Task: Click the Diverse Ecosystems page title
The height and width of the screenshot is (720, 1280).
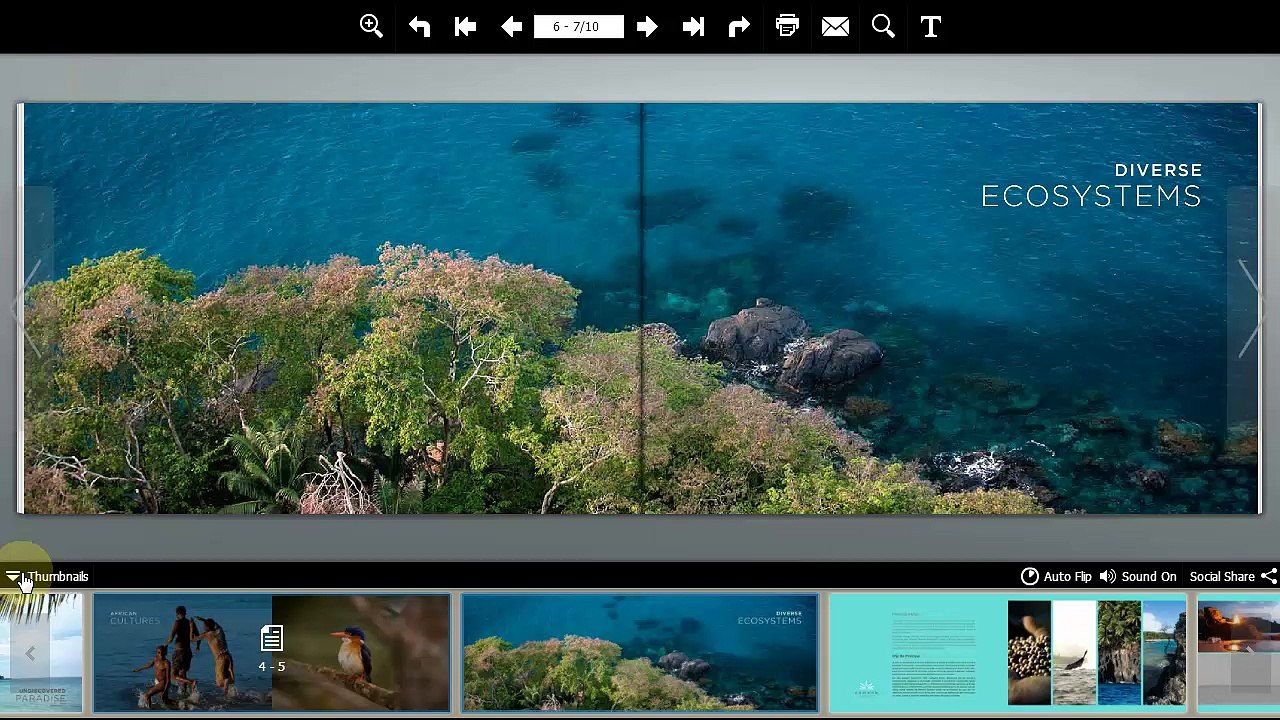Action: pyautogui.click(x=1091, y=187)
